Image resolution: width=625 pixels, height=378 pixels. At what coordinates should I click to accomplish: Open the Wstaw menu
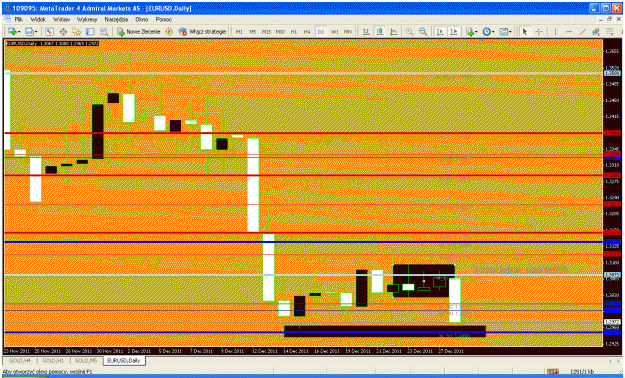61,19
